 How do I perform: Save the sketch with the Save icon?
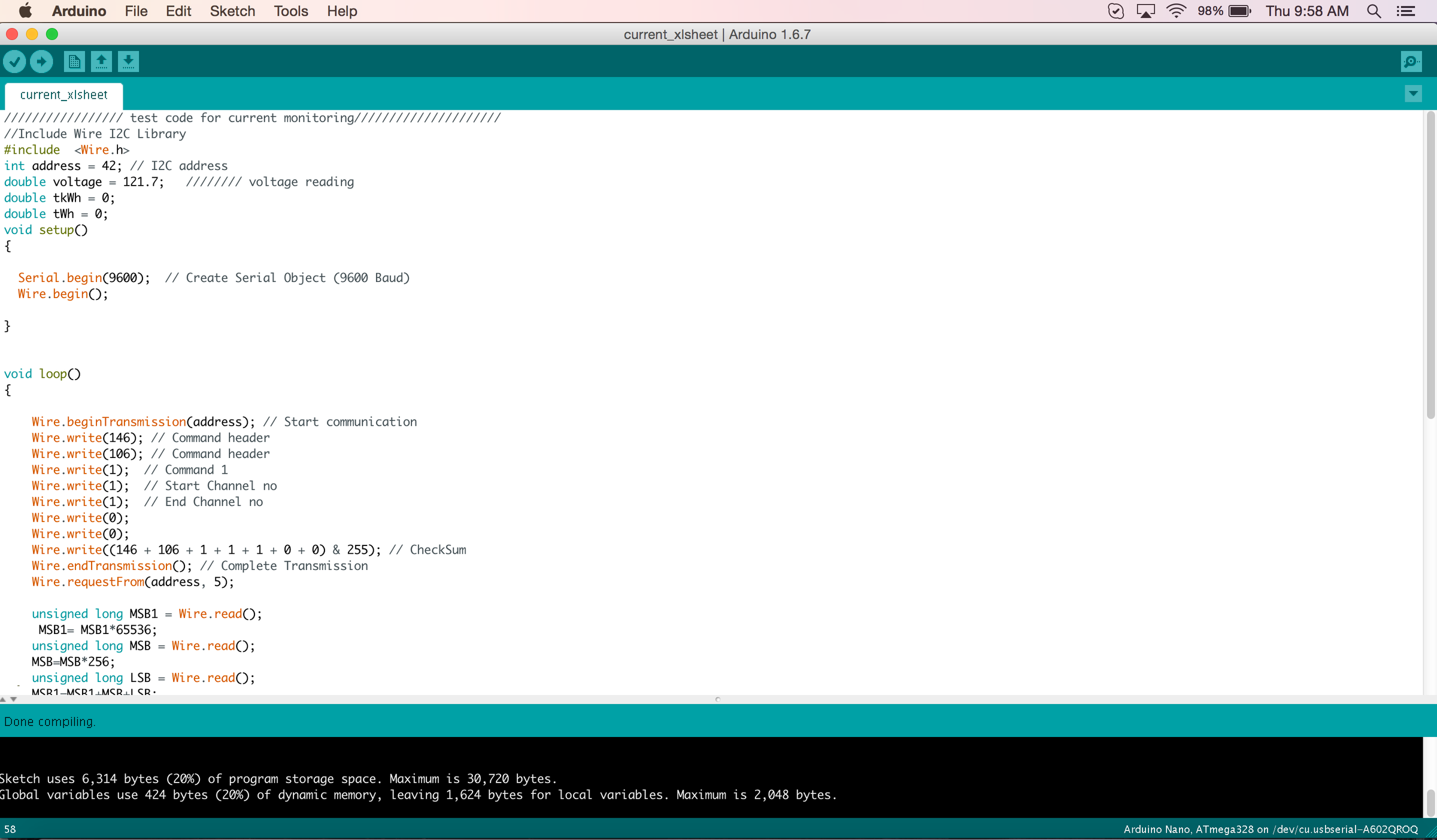(x=128, y=61)
